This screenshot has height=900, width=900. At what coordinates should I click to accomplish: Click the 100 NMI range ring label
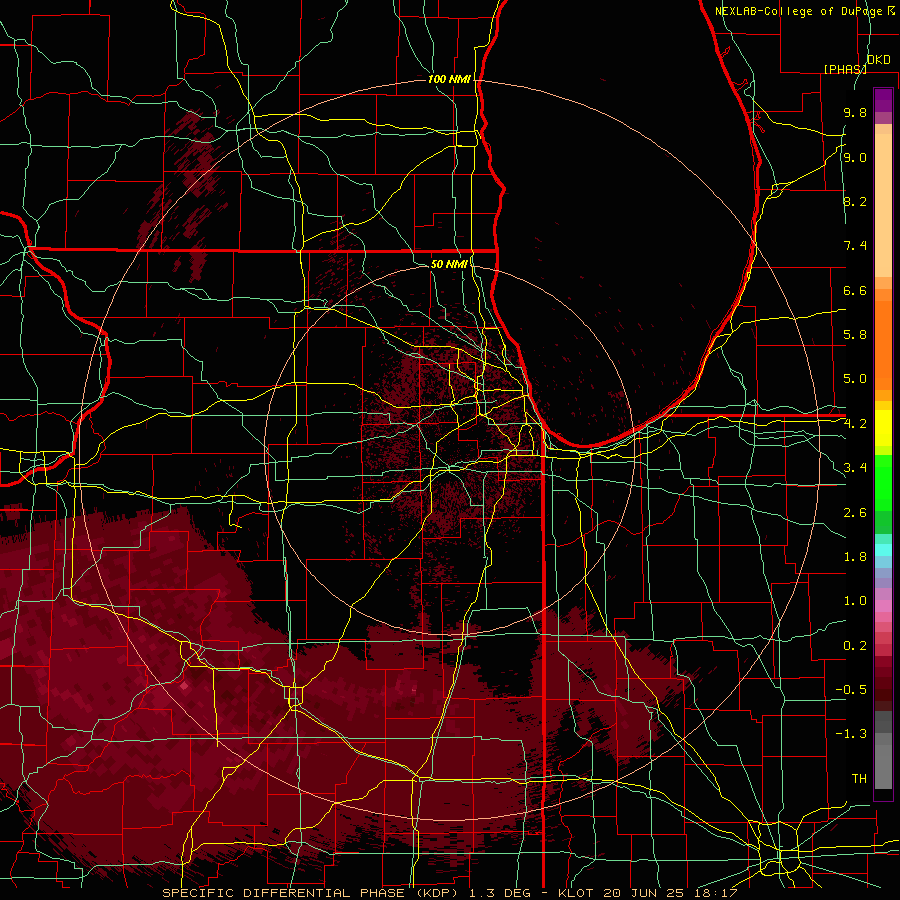449,79
